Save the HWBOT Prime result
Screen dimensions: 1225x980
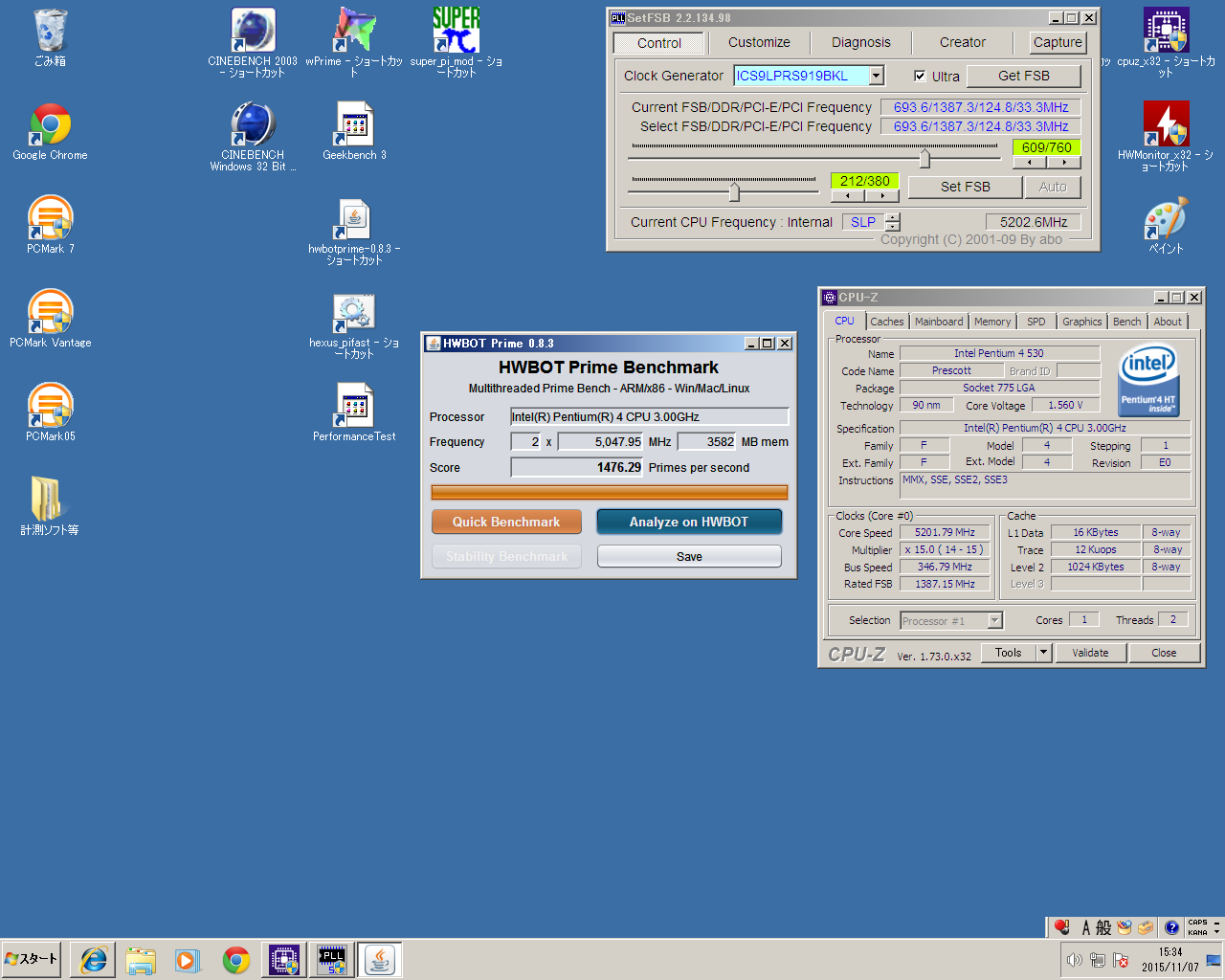[x=689, y=556]
